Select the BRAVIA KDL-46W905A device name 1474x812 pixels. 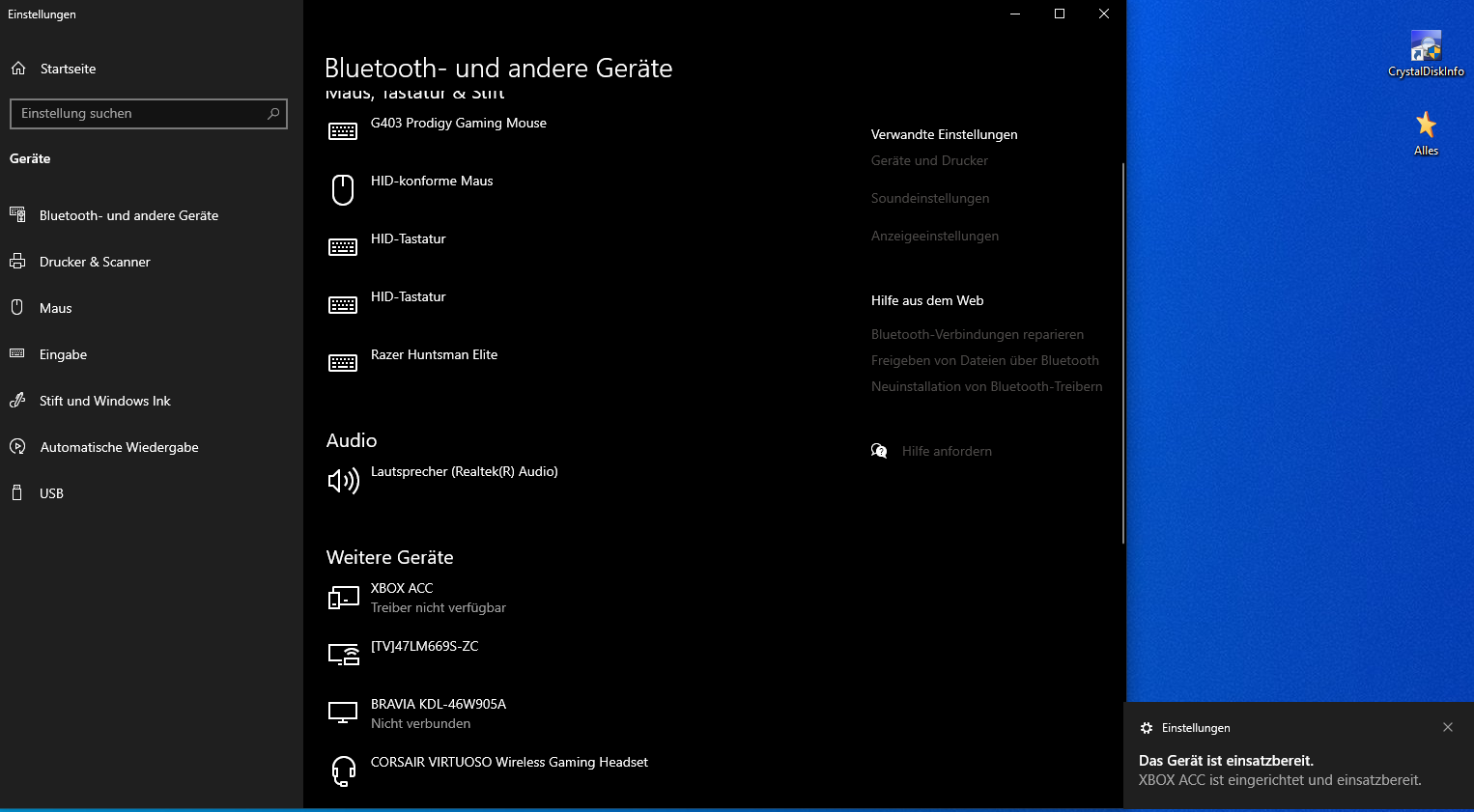pos(439,704)
